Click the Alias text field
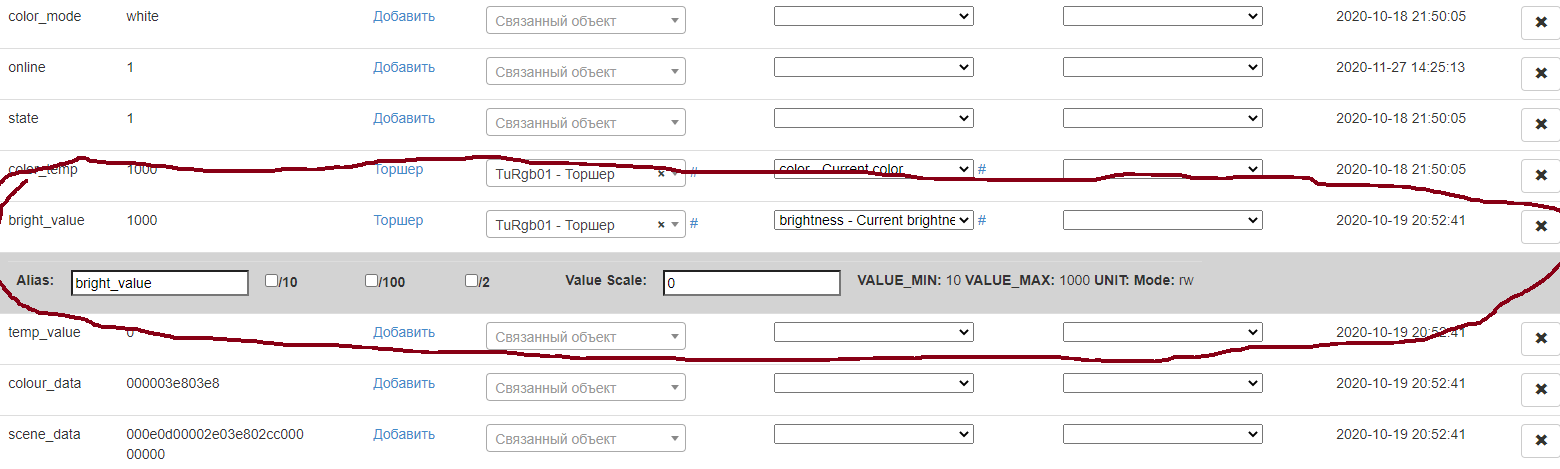 [x=160, y=283]
